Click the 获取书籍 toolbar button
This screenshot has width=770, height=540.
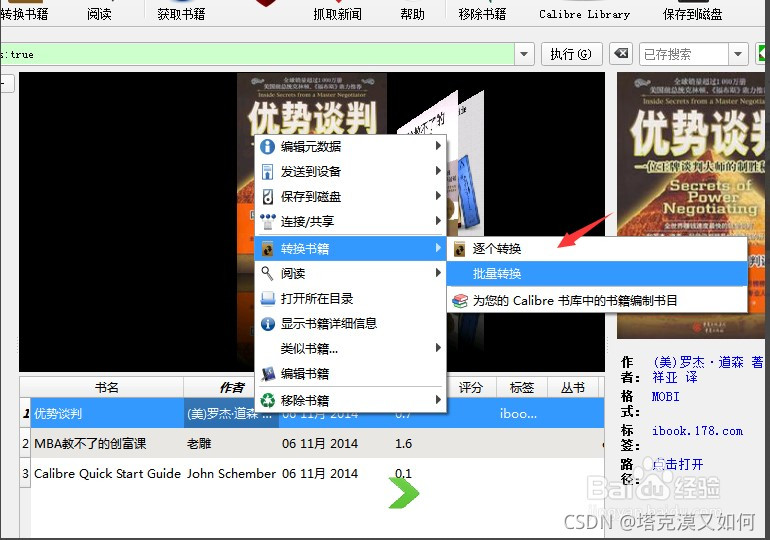181,14
